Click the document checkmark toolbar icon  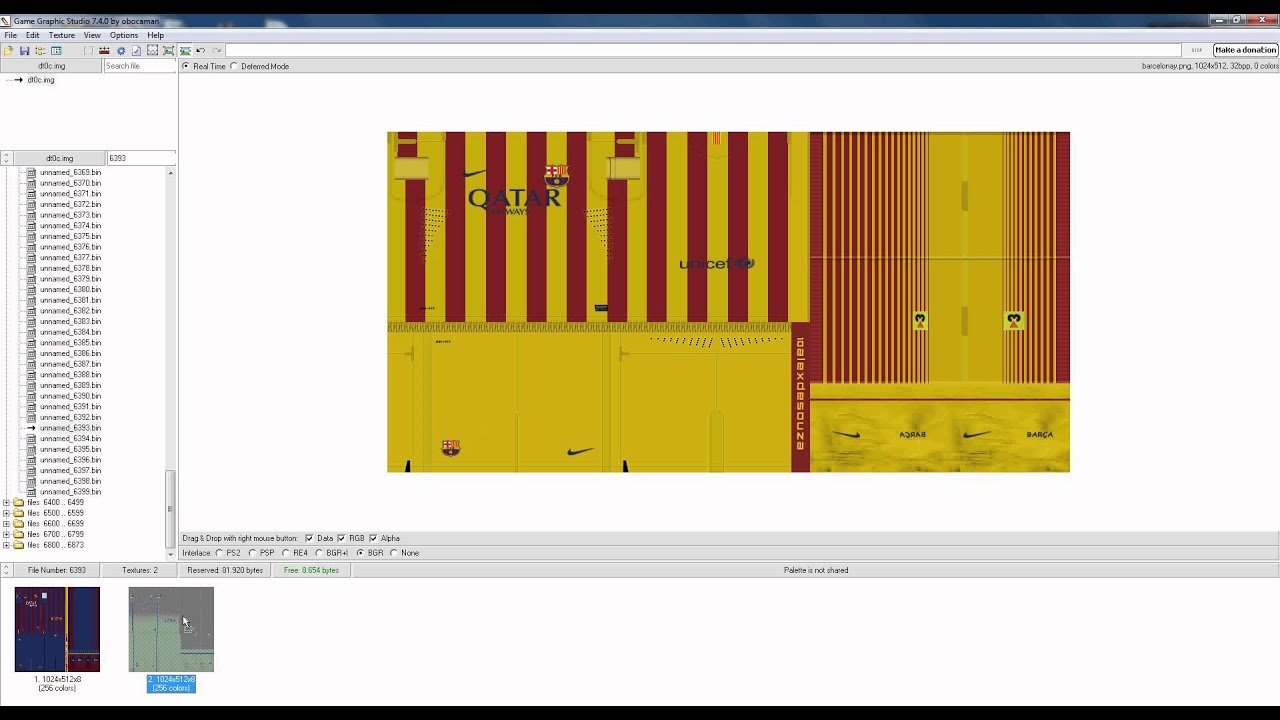136,50
